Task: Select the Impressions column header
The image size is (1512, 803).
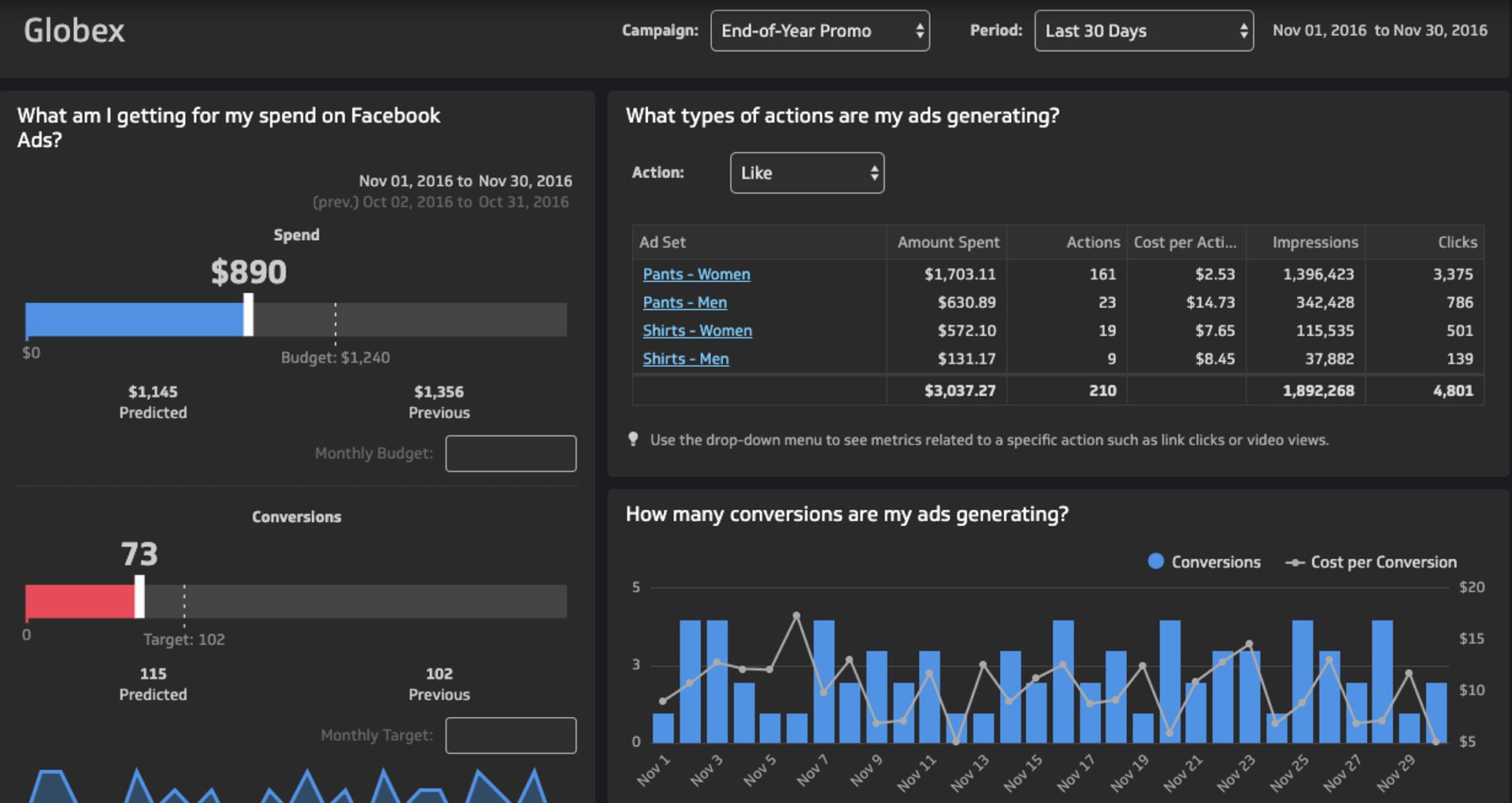Action: click(1315, 242)
